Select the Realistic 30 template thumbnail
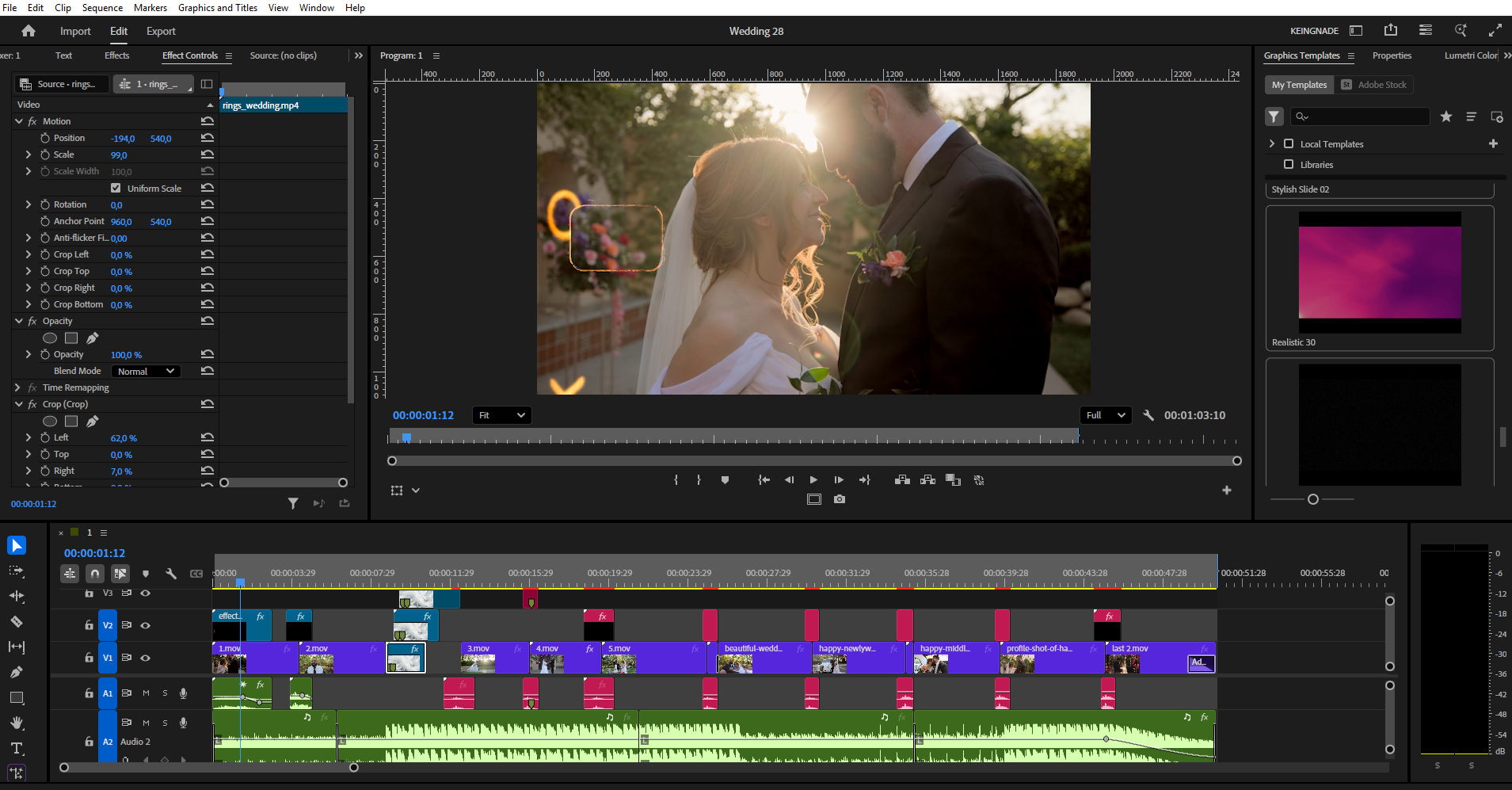 pyautogui.click(x=1380, y=272)
